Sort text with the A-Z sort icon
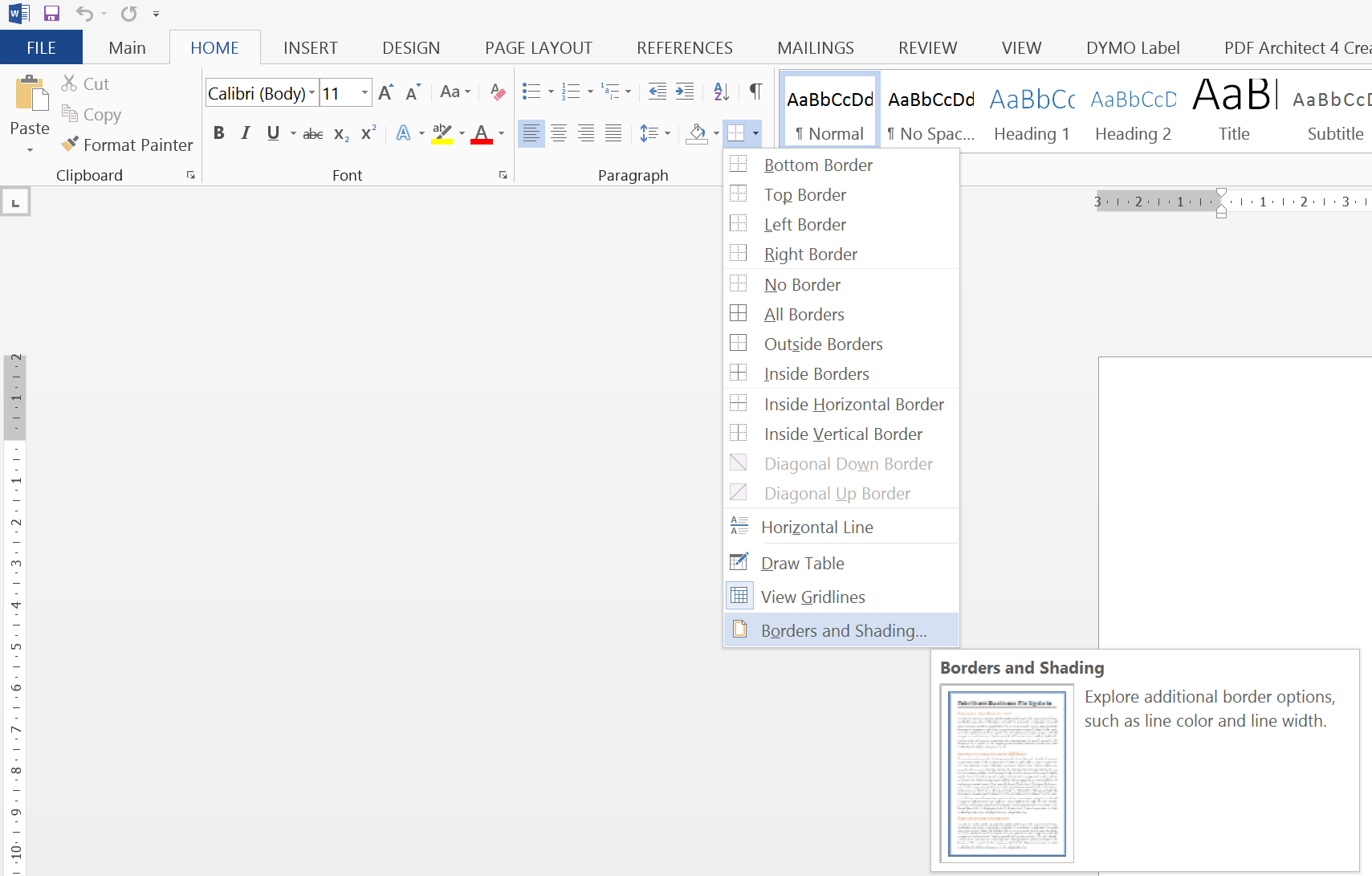 pyautogui.click(x=721, y=92)
